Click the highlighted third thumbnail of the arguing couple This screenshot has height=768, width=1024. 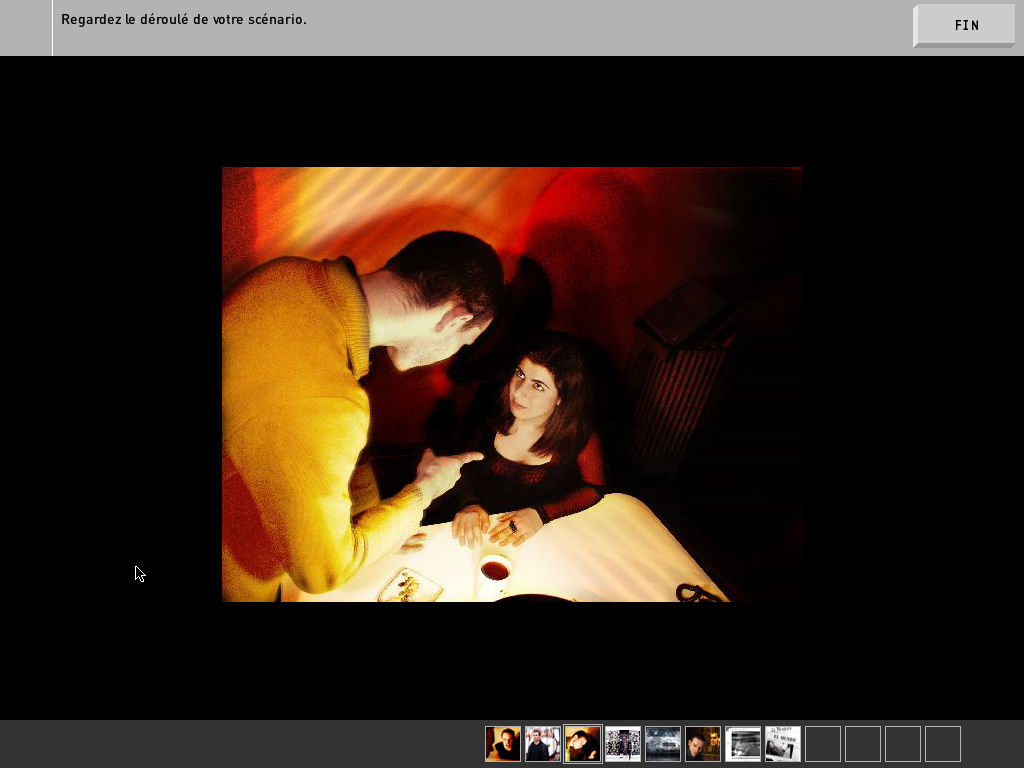[583, 744]
